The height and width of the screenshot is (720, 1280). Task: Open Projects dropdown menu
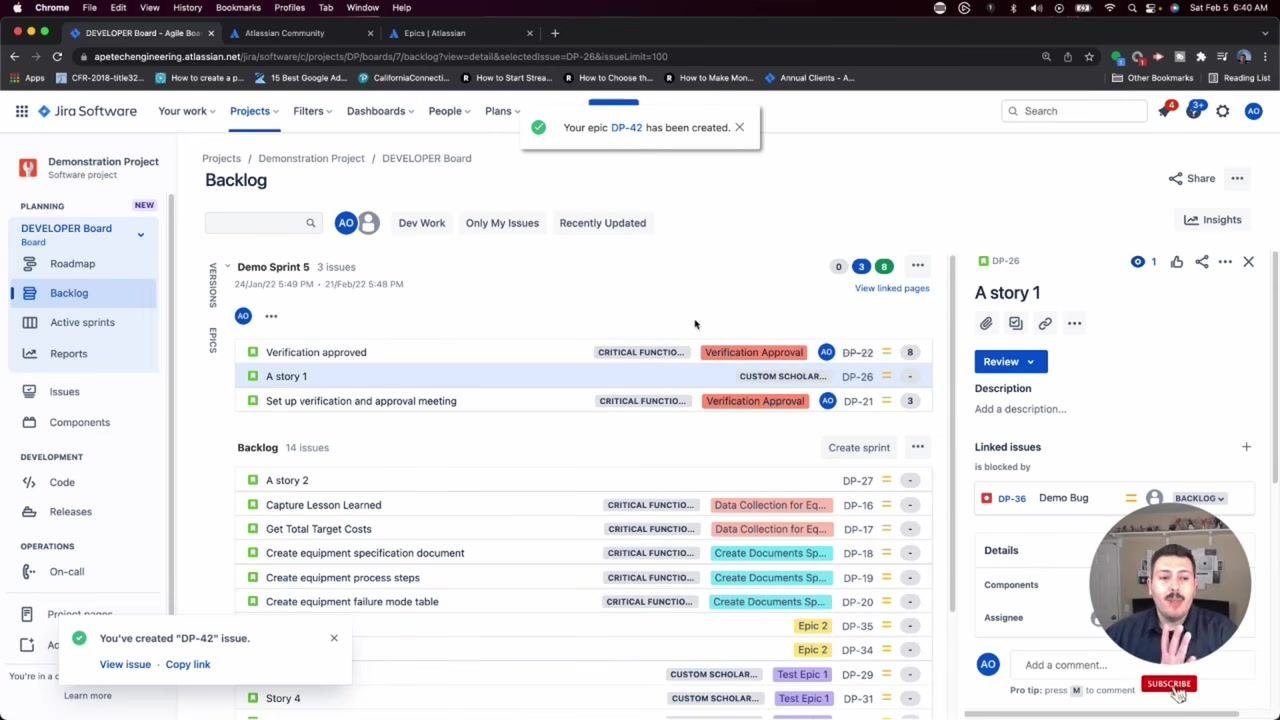(x=255, y=111)
